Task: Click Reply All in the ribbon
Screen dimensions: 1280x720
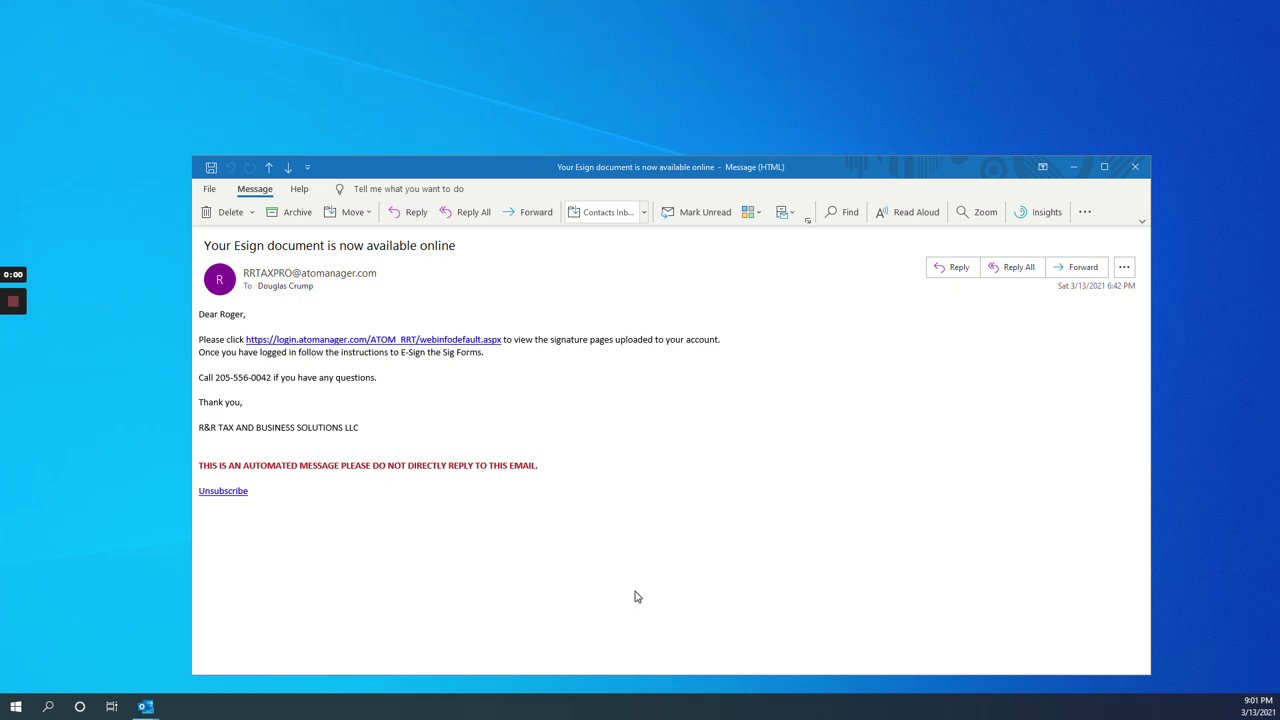Action: click(465, 212)
